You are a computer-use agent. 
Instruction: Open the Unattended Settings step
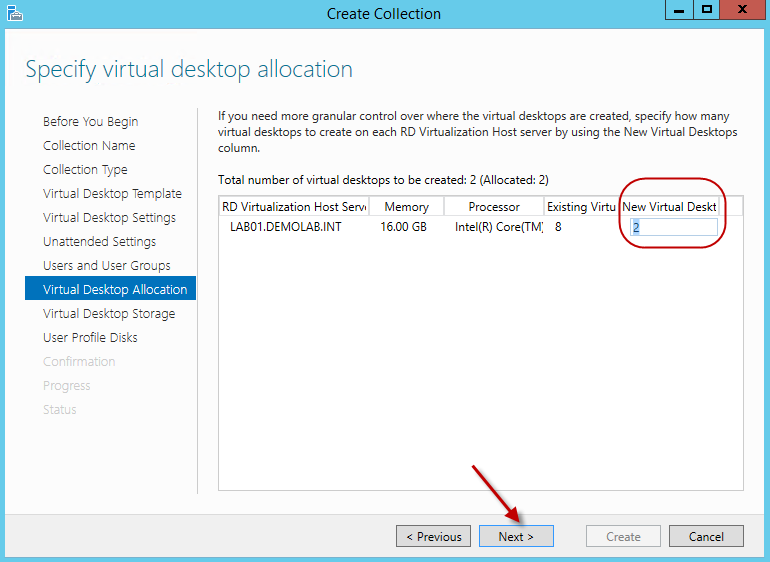[x=99, y=242]
